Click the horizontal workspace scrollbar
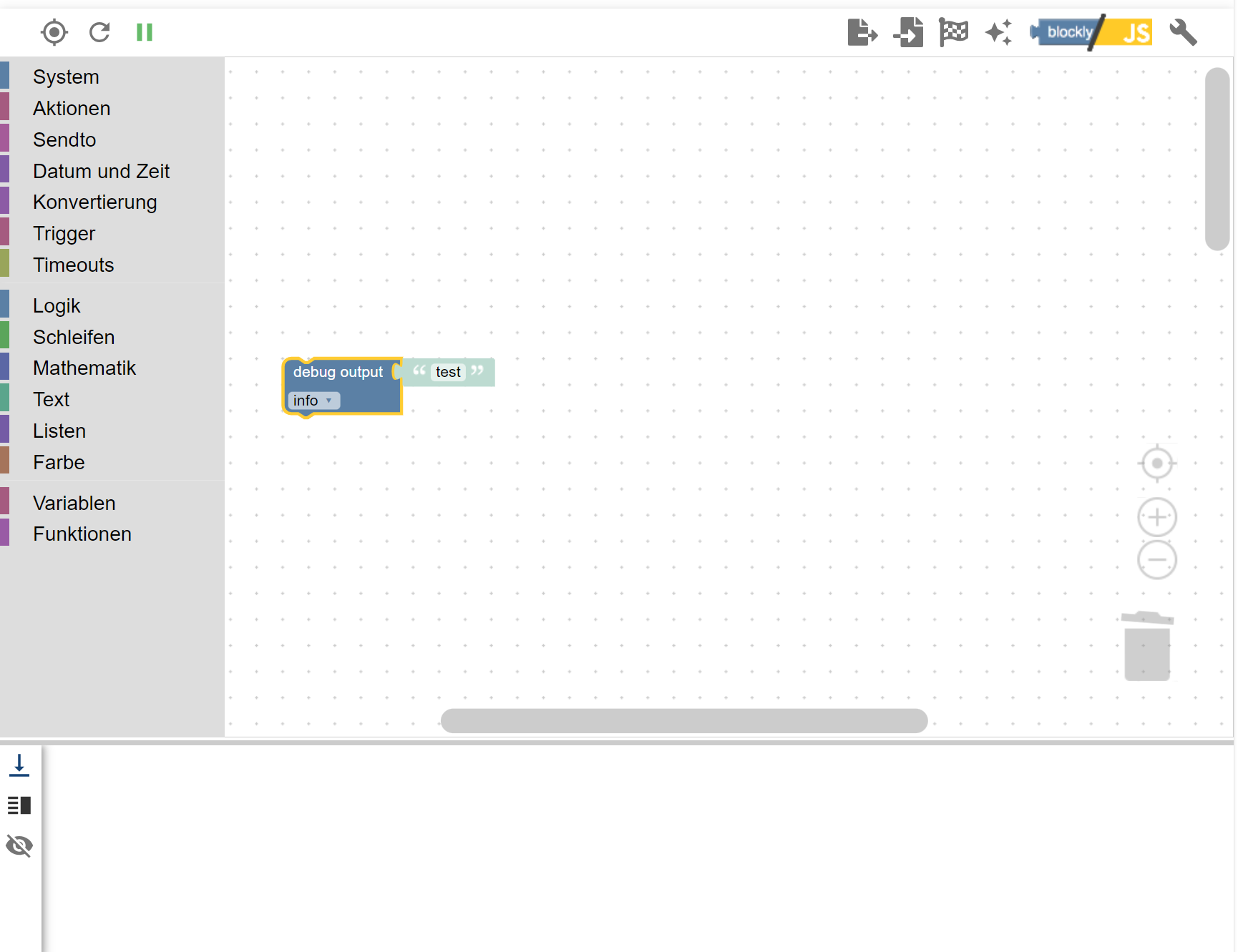The width and height of the screenshot is (1238, 952). tap(684, 721)
